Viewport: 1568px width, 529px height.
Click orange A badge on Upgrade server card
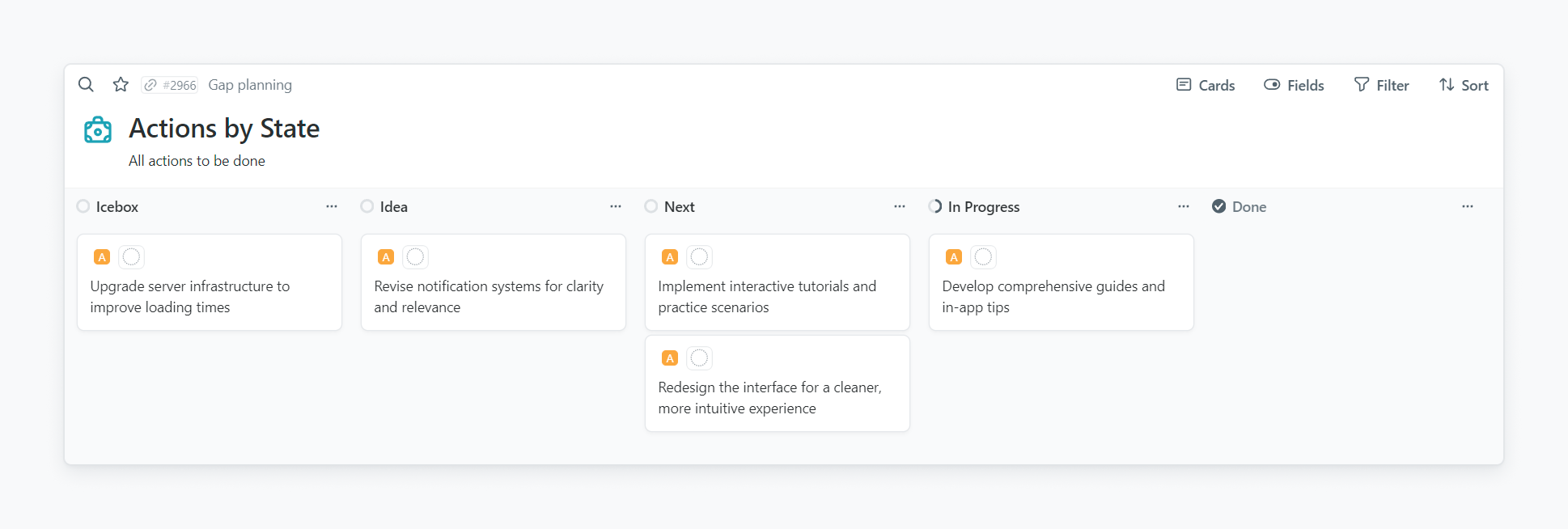(x=102, y=257)
